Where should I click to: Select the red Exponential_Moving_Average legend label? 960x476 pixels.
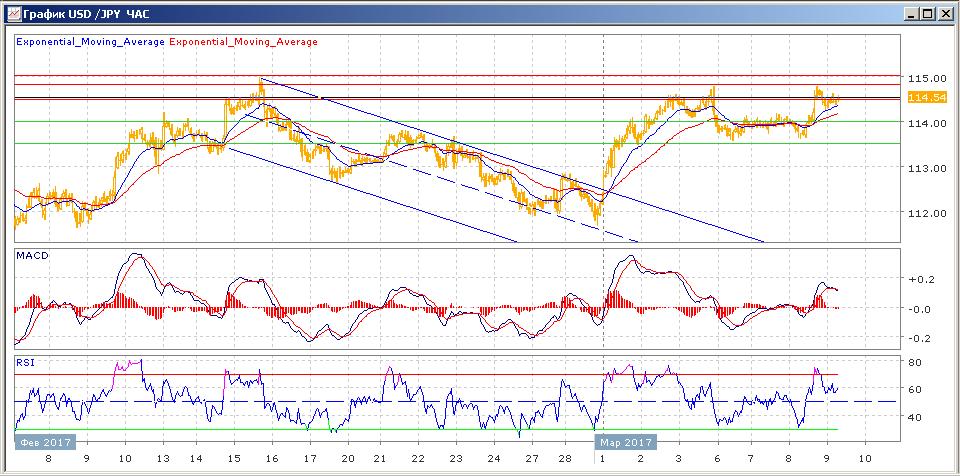(x=244, y=42)
